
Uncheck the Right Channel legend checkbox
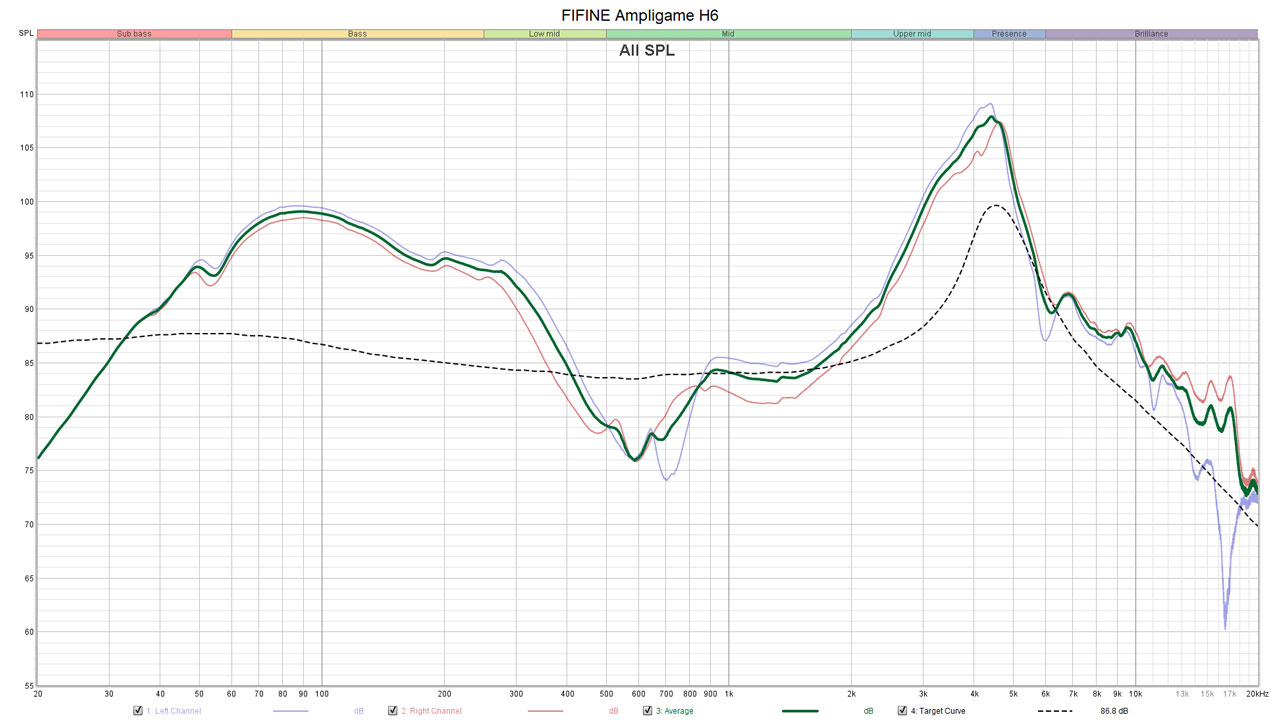click(x=393, y=711)
